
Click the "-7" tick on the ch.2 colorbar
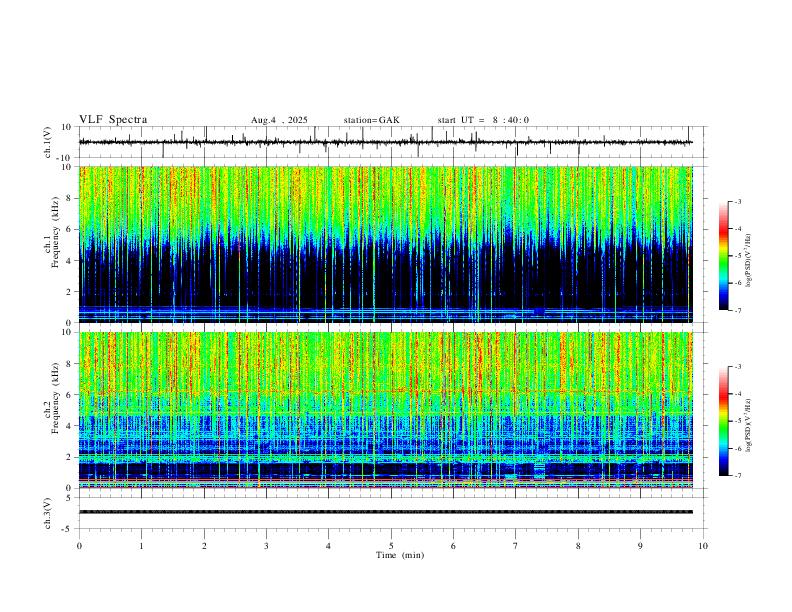(x=737, y=476)
